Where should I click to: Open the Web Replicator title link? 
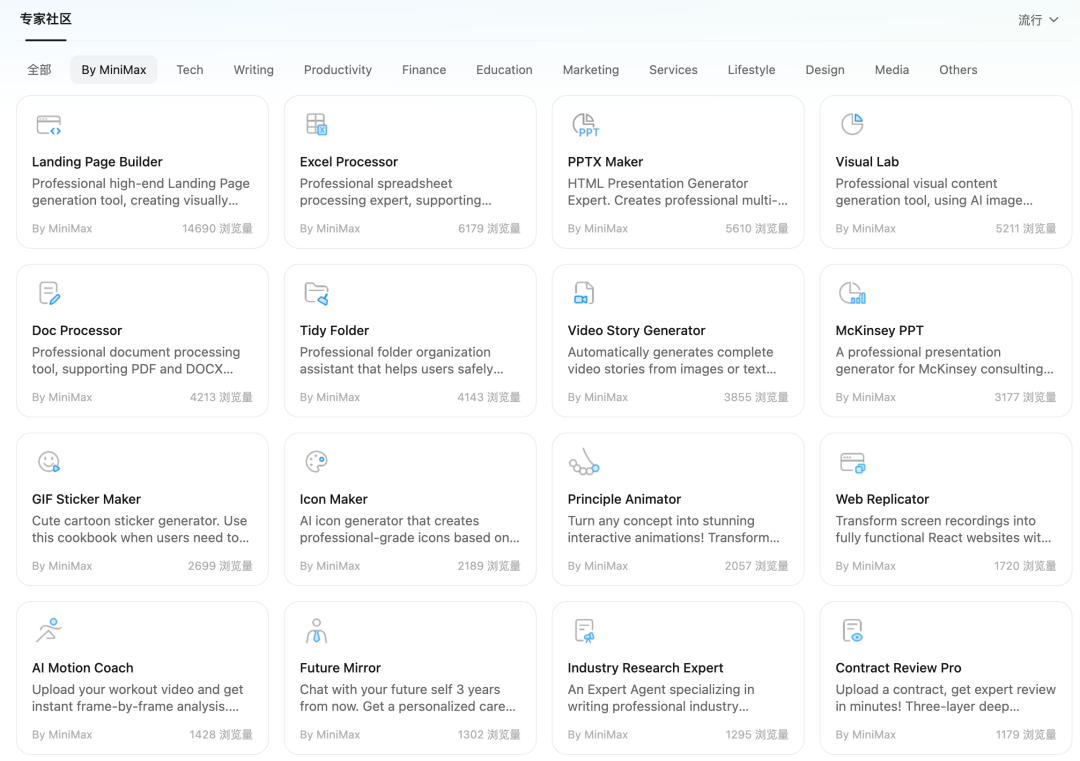coord(882,499)
